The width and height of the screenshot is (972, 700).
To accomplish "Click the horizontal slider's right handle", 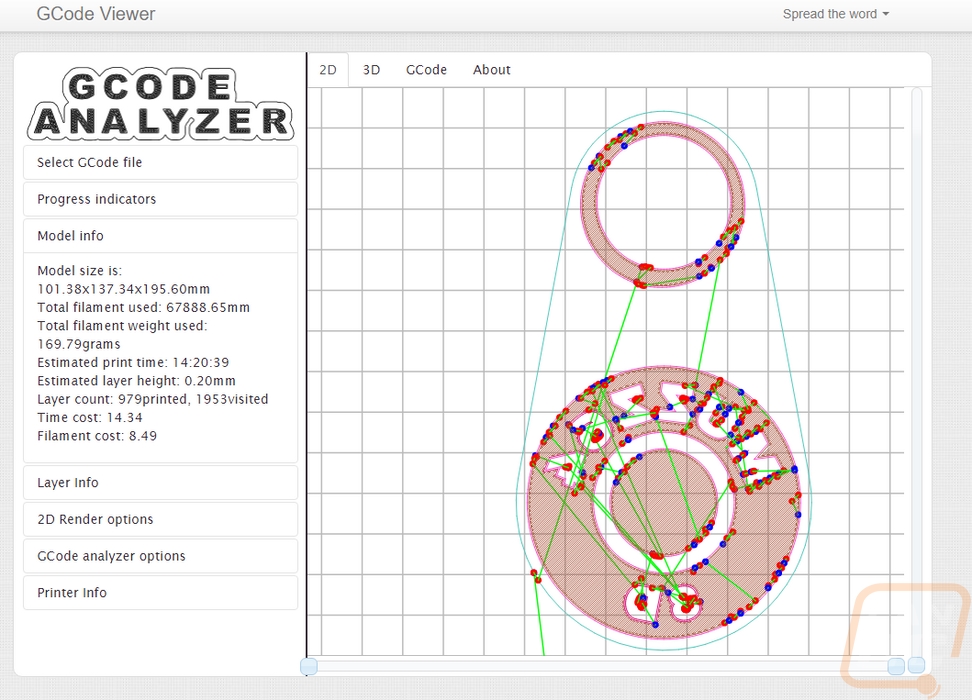I will tap(896, 667).
